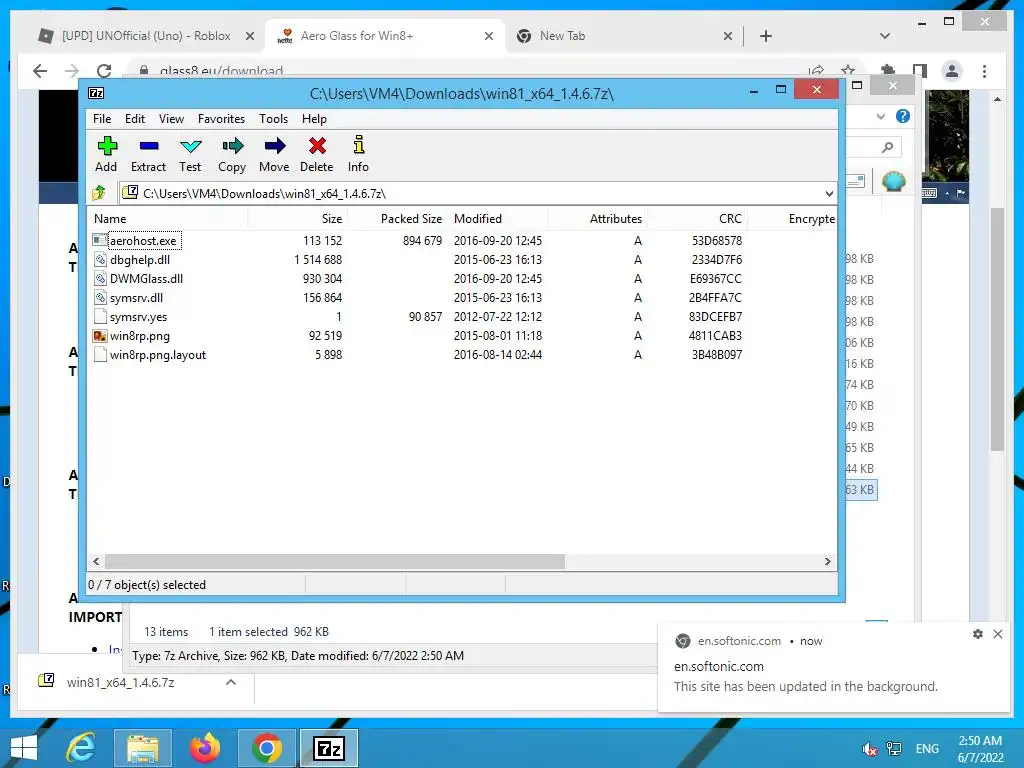Select the win8rp.png.layout file

(x=158, y=355)
